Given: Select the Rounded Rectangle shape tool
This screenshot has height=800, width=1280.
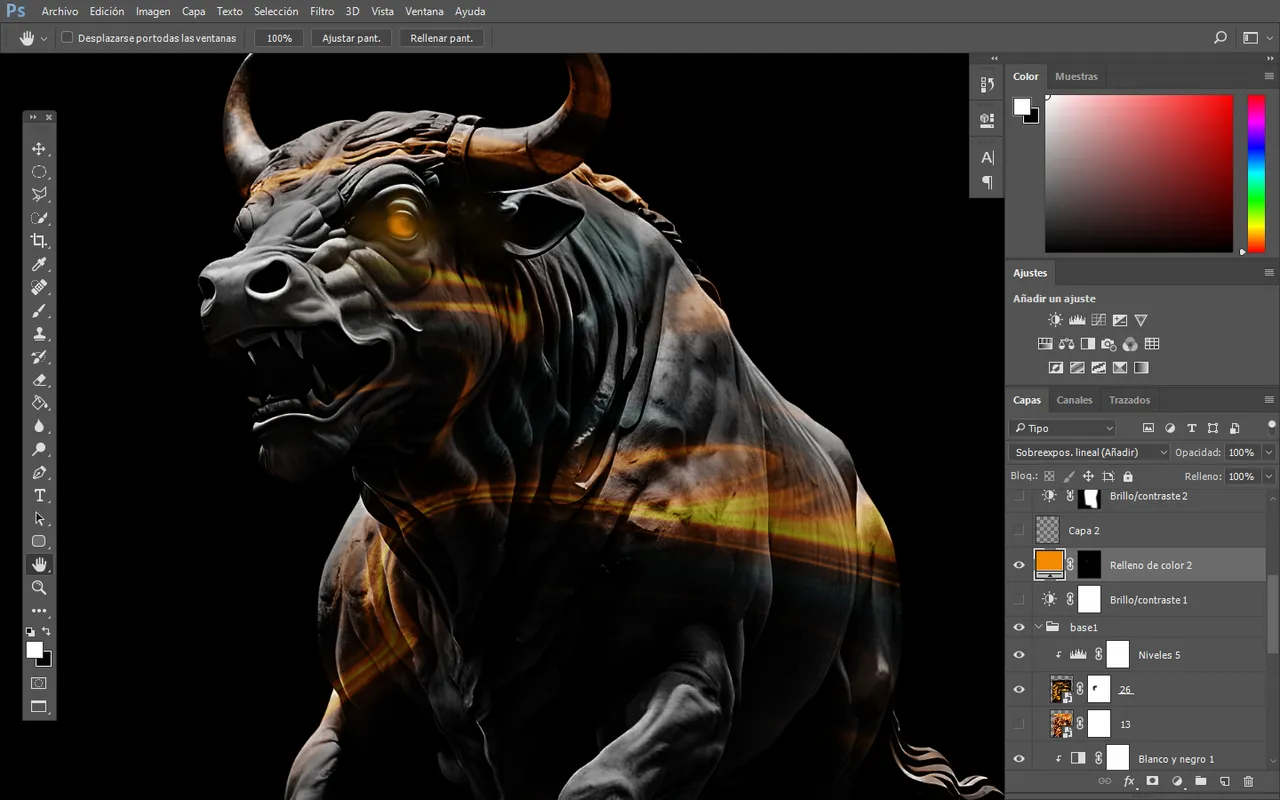Looking at the screenshot, I should pyautogui.click(x=39, y=542).
